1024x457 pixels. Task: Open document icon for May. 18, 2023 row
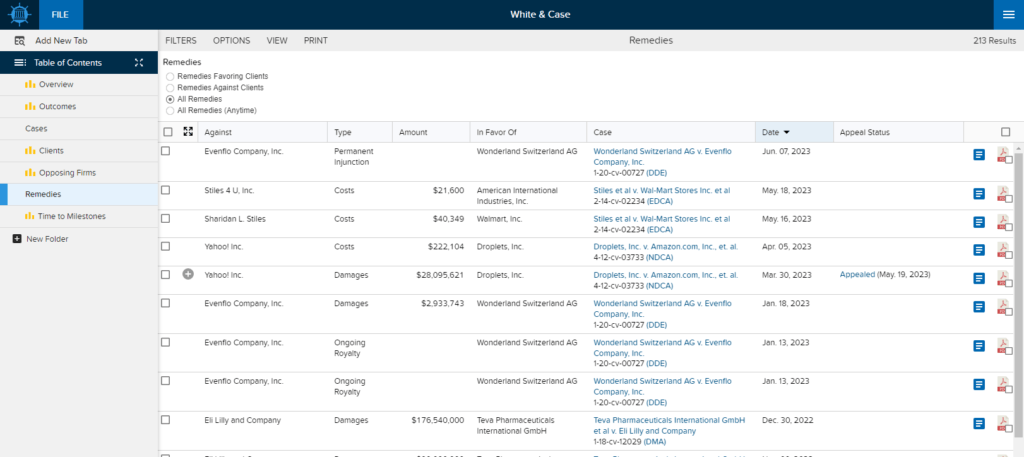(979, 194)
